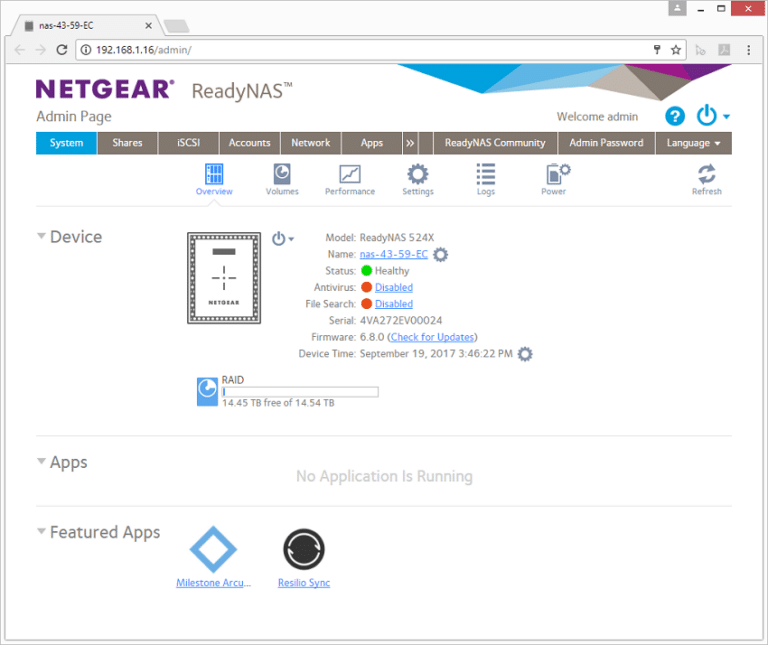768x645 pixels.
Task: Switch to the Shares tab
Action: (127, 143)
